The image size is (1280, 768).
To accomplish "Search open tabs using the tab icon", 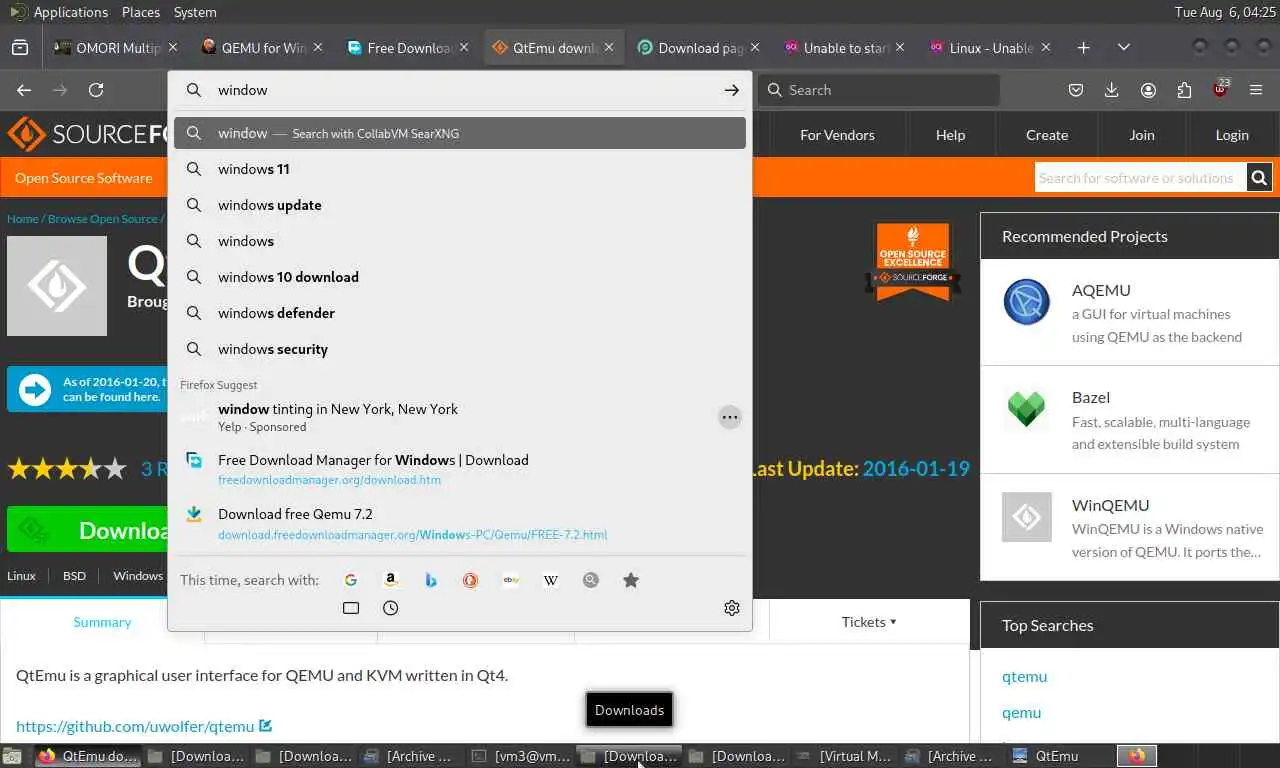I will click(x=351, y=608).
